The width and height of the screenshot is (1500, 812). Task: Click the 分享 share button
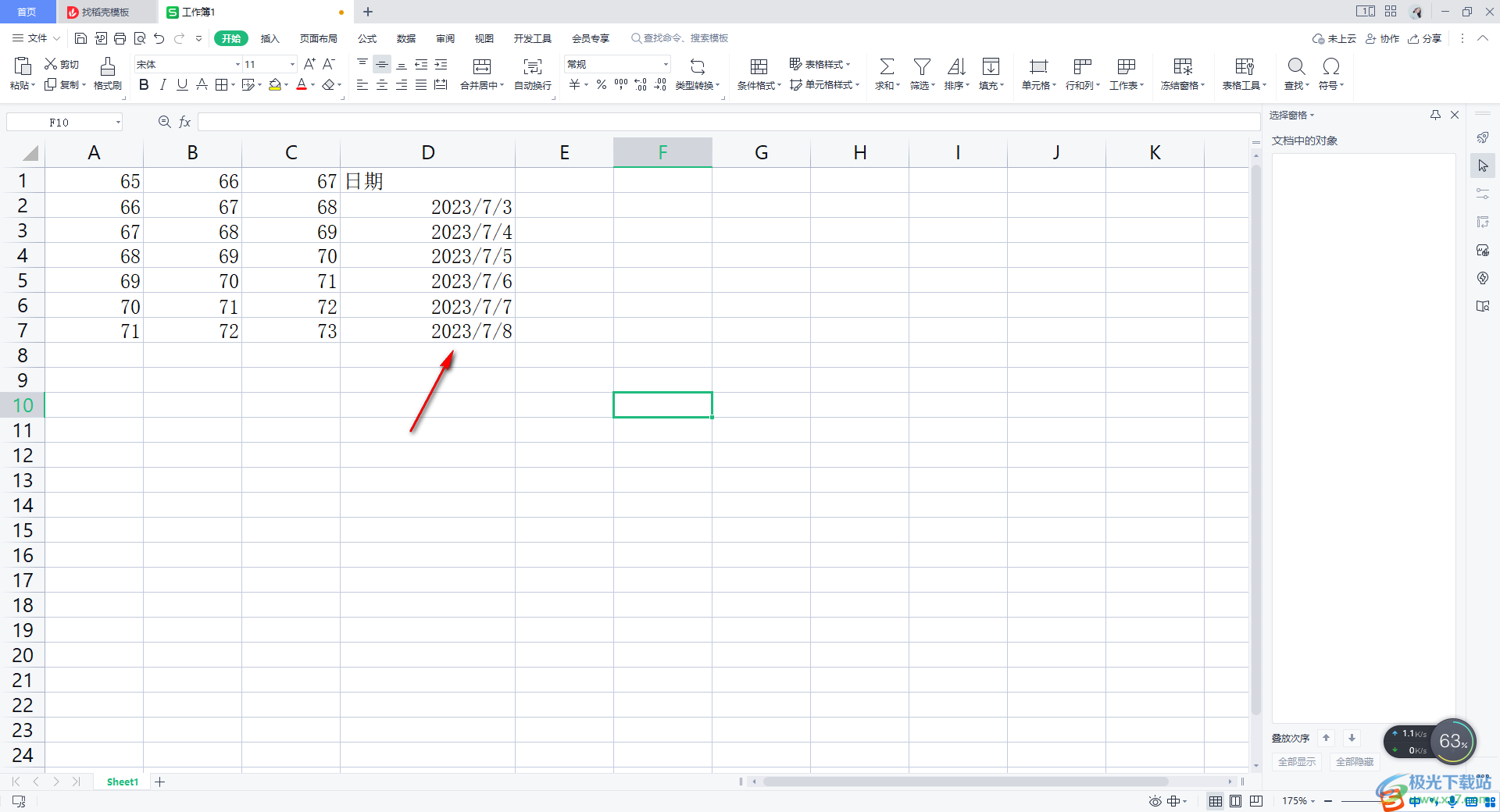pos(1425,38)
